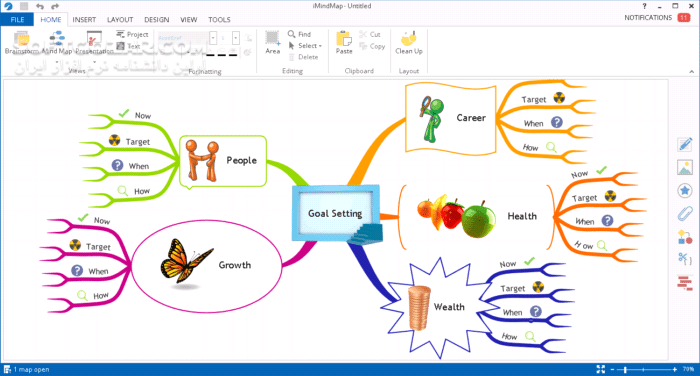700x376 pixels.
Task: Open the VIEW ribbon tab
Action: (x=188, y=20)
